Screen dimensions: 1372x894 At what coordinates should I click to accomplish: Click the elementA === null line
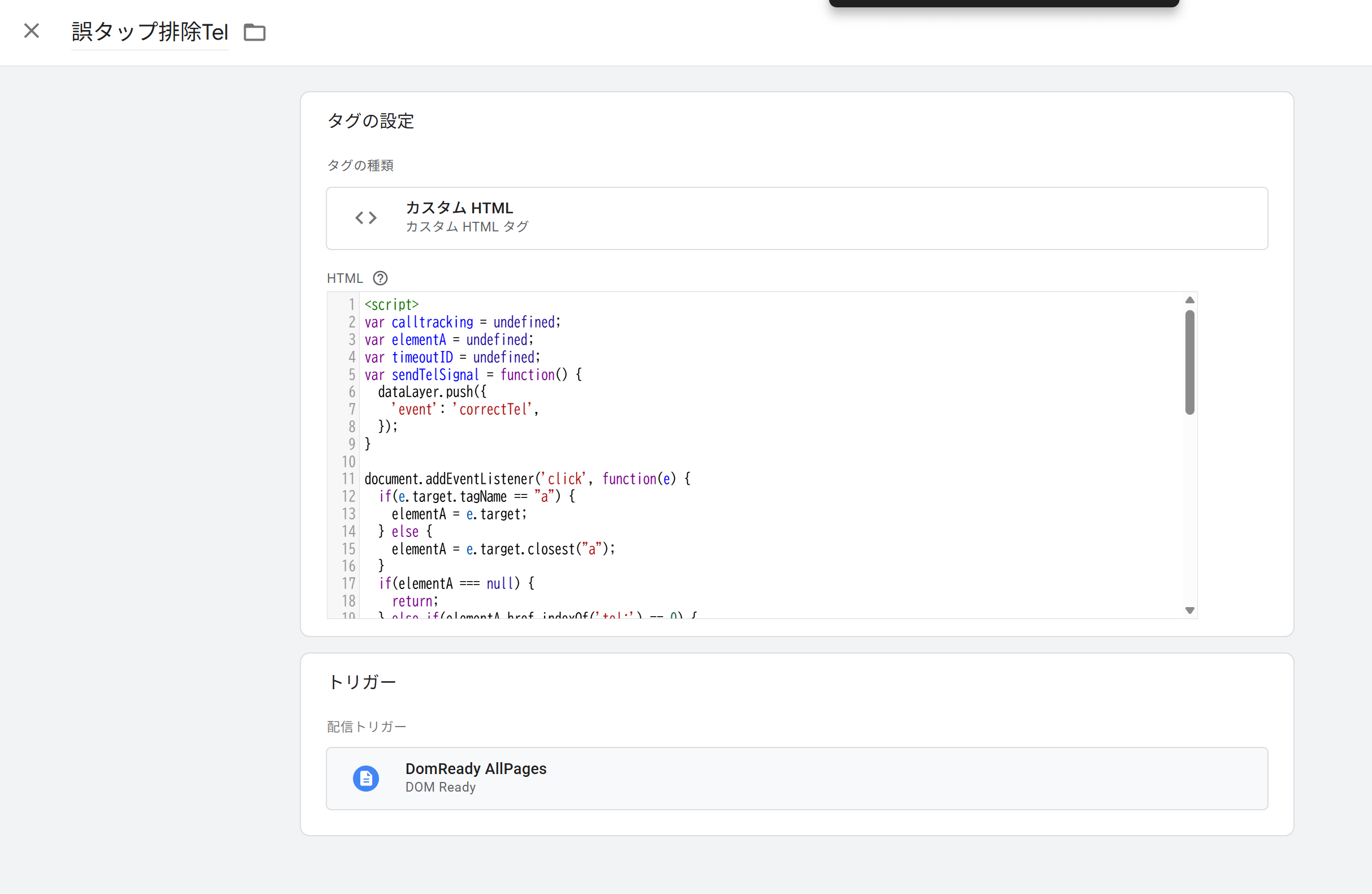click(456, 583)
